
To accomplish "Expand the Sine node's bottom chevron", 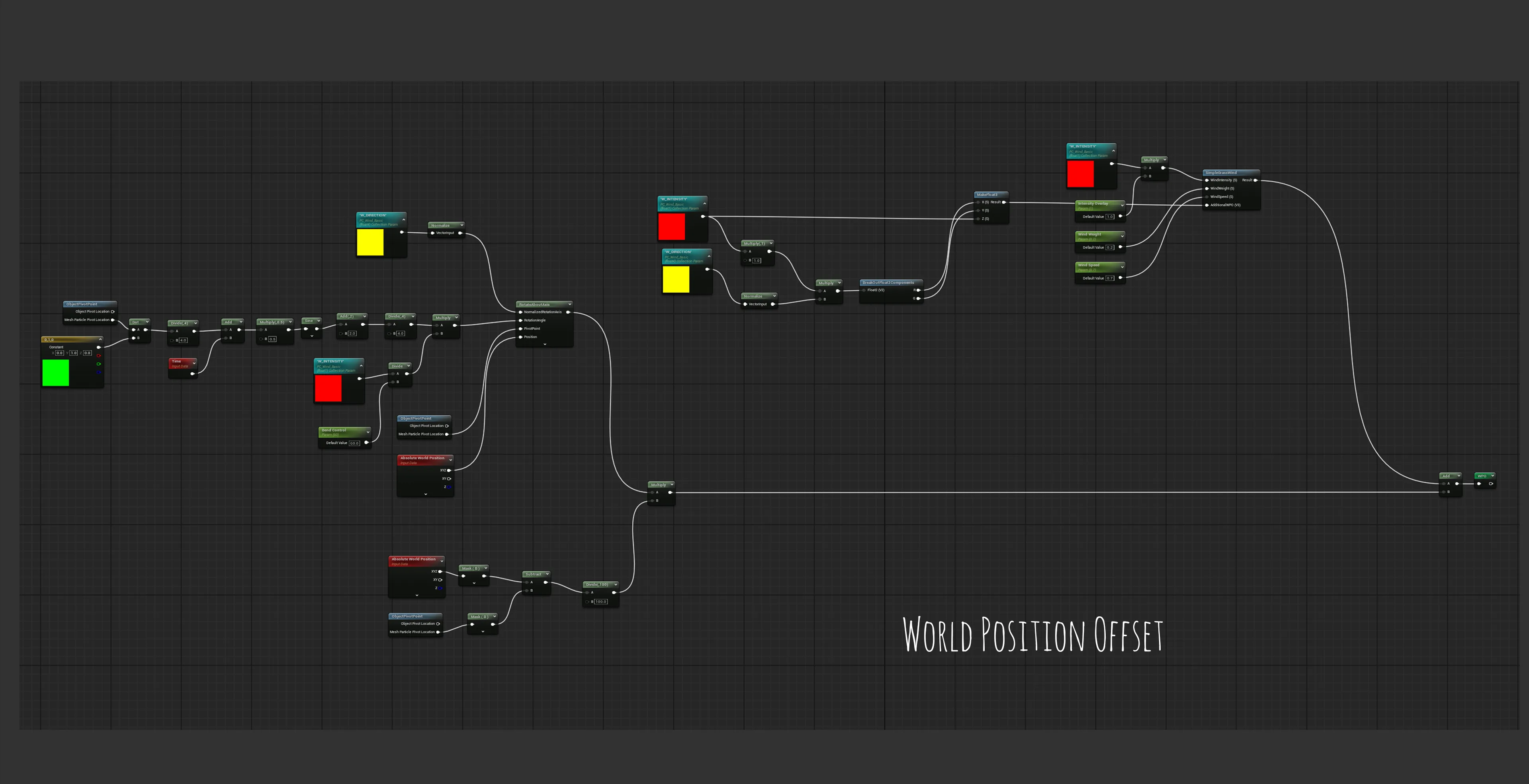I will pyautogui.click(x=312, y=336).
